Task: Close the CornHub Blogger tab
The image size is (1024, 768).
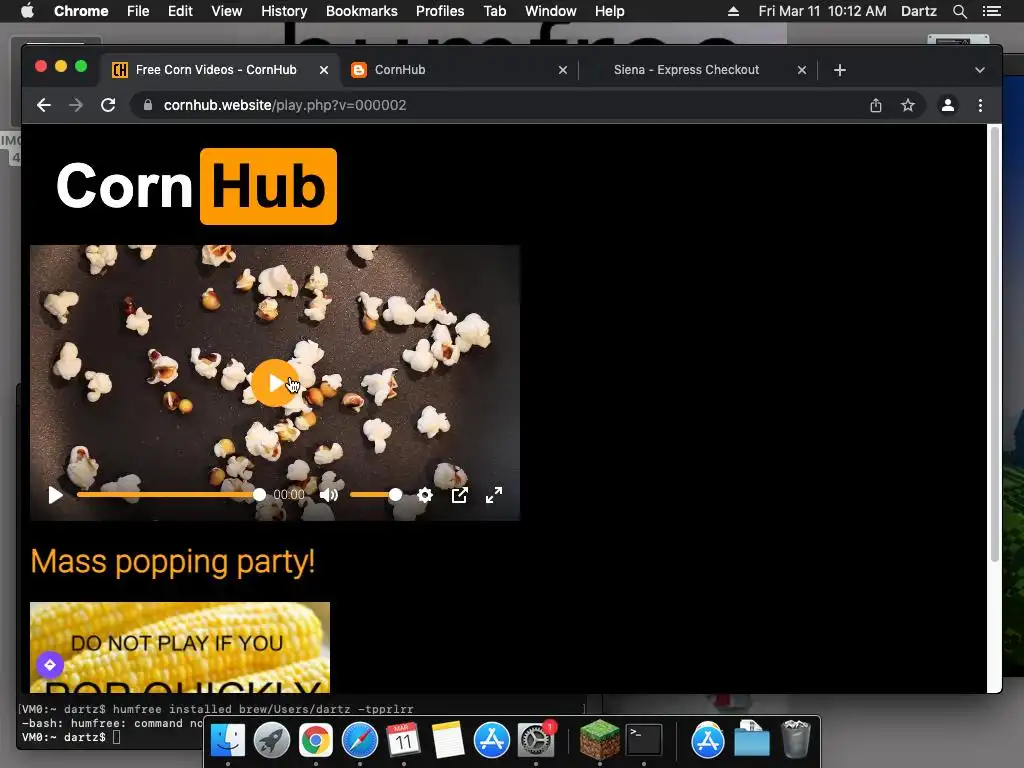Action: click(563, 70)
